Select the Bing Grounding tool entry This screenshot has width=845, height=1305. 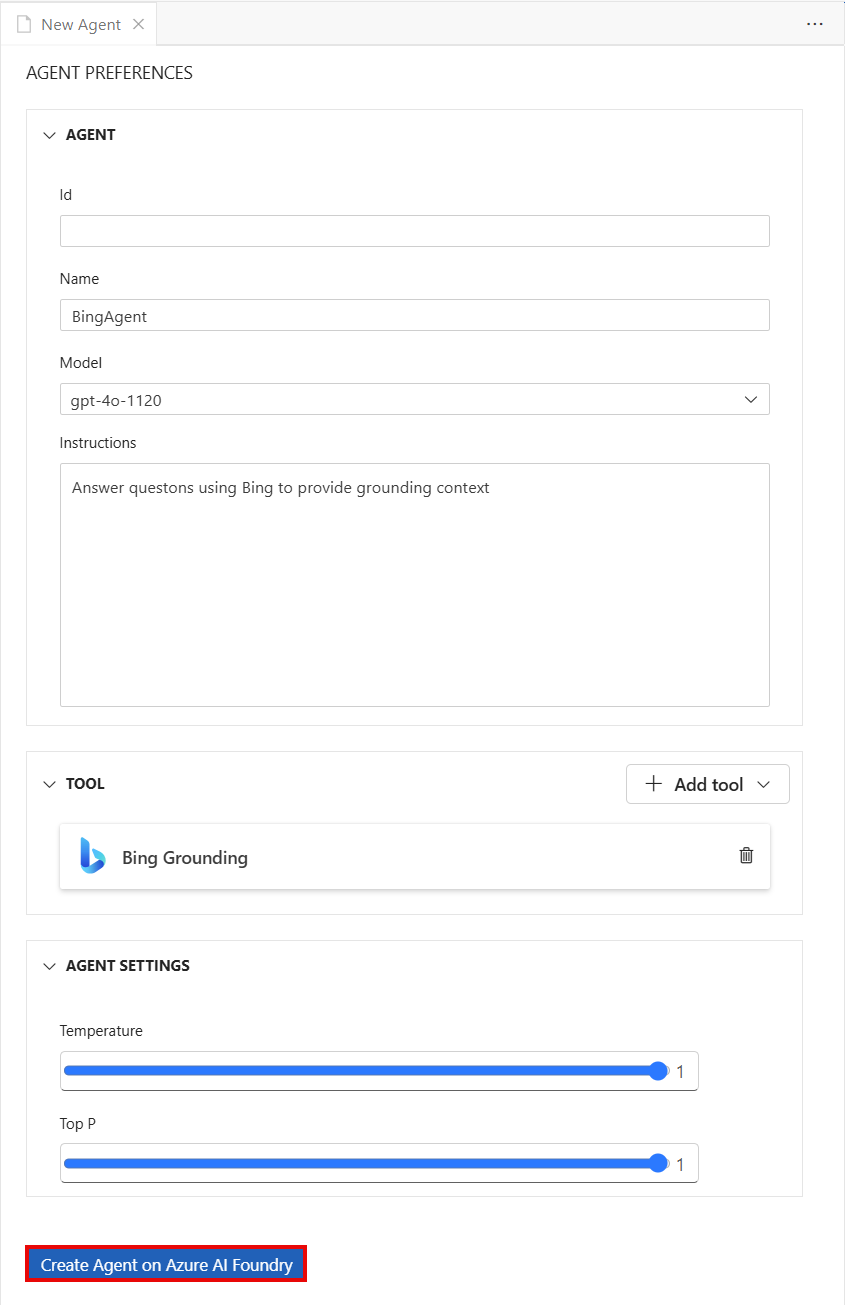[x=415, y=856]
